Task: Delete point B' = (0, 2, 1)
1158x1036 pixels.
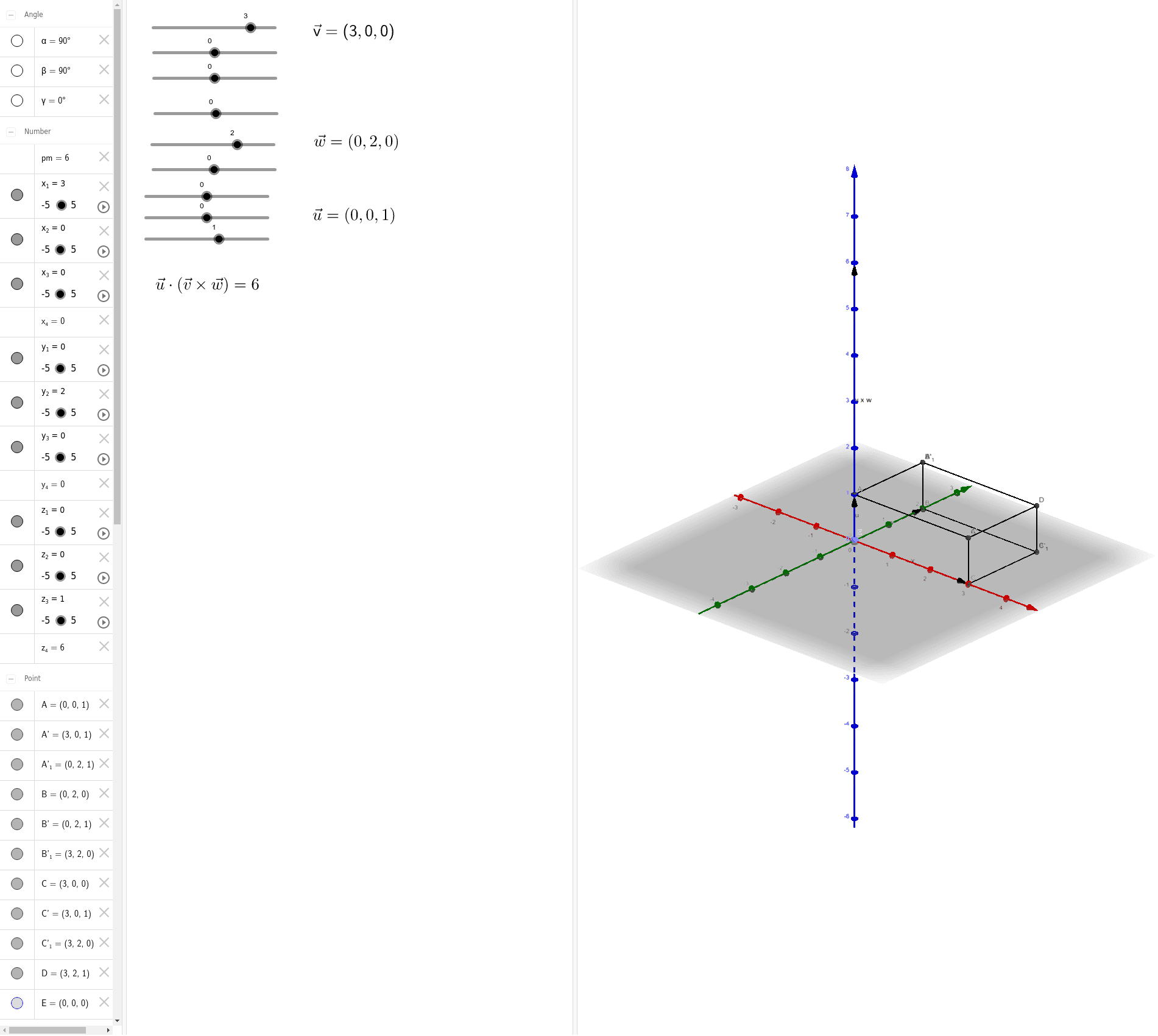Action: tap(104, 823)
